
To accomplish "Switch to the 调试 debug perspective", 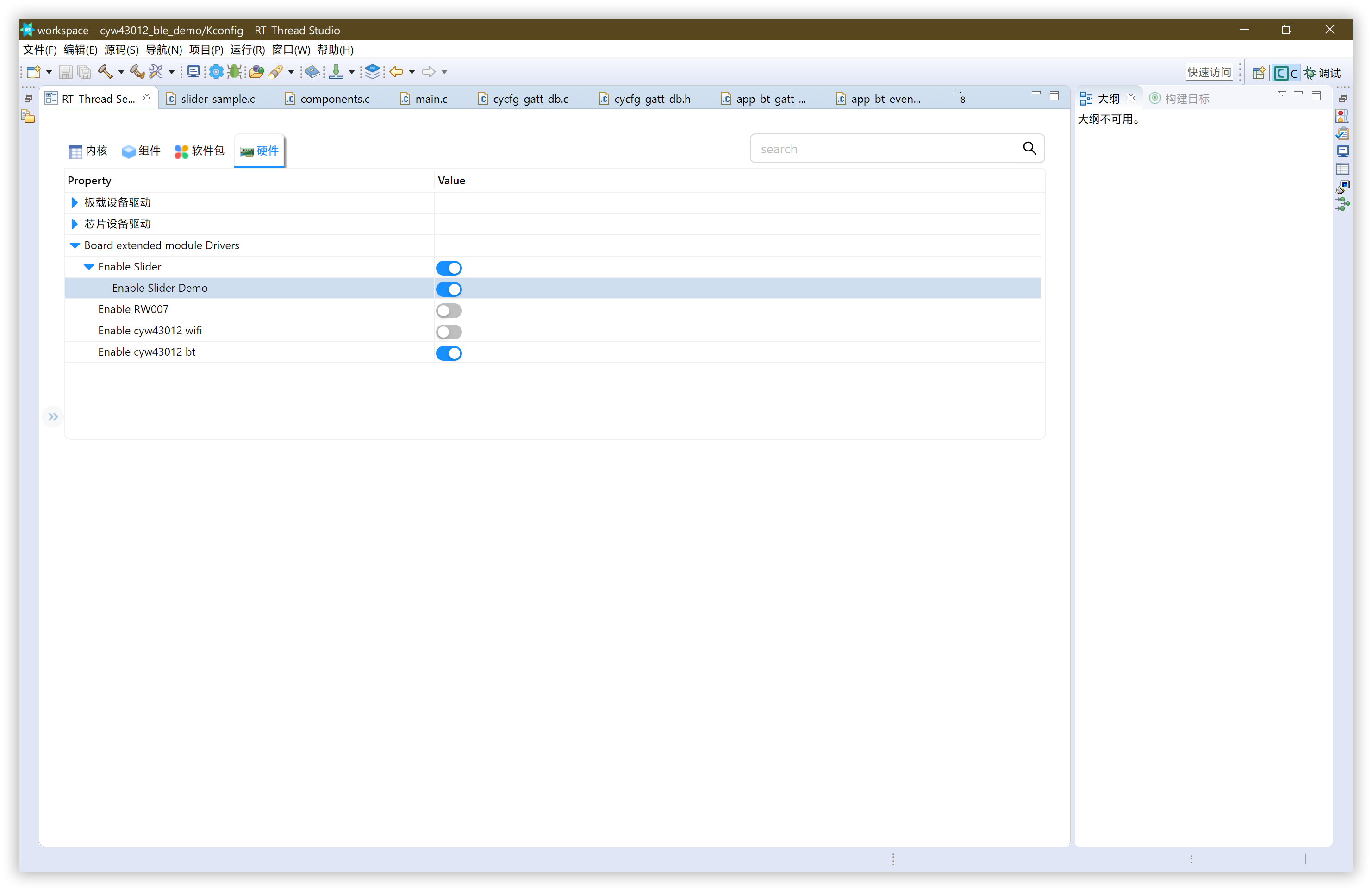I will click(1323, 73).
